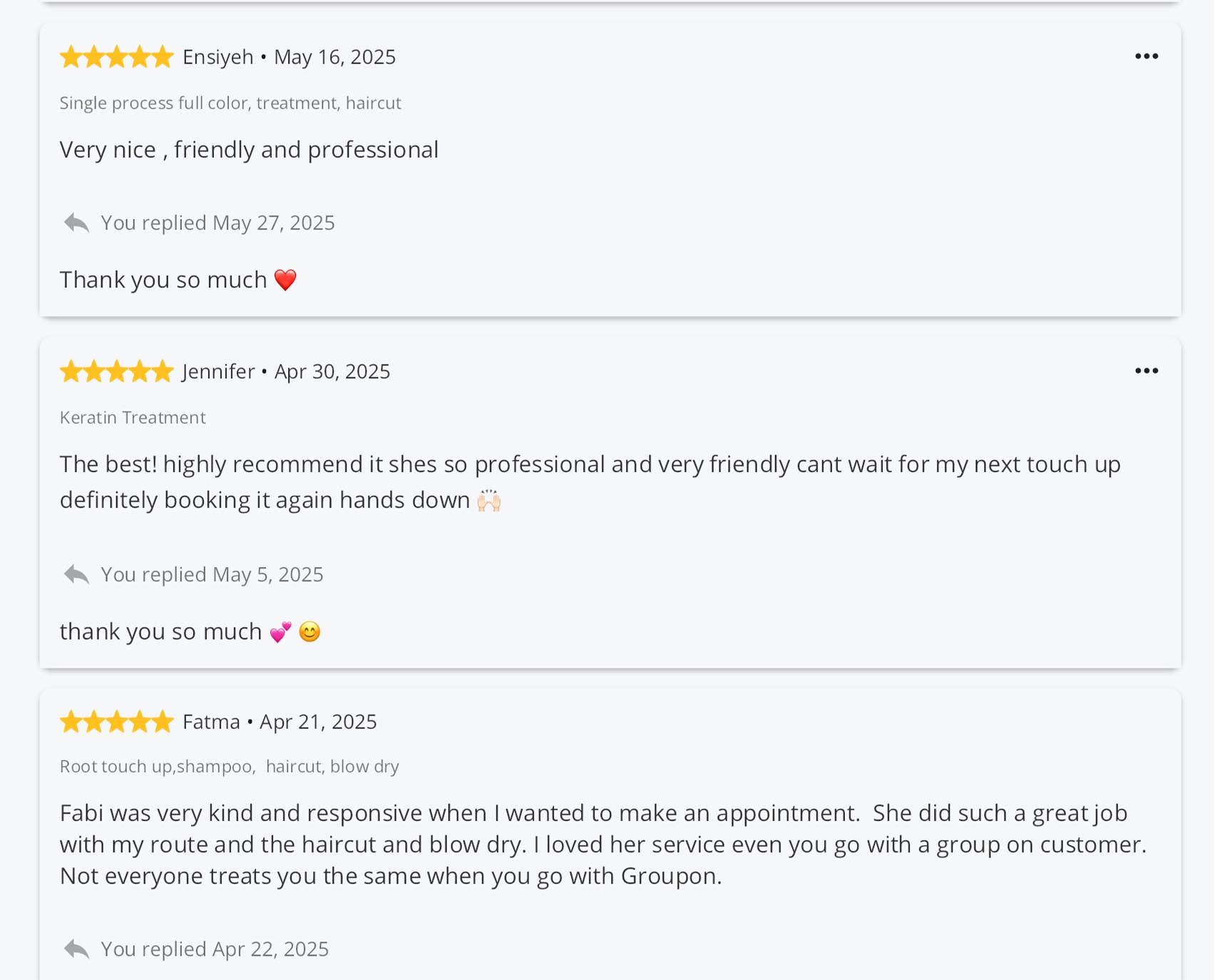Click "You replied Apr 22, 2025" text
This screenshot has height=980, width=1225.
(x=215, y=949)
